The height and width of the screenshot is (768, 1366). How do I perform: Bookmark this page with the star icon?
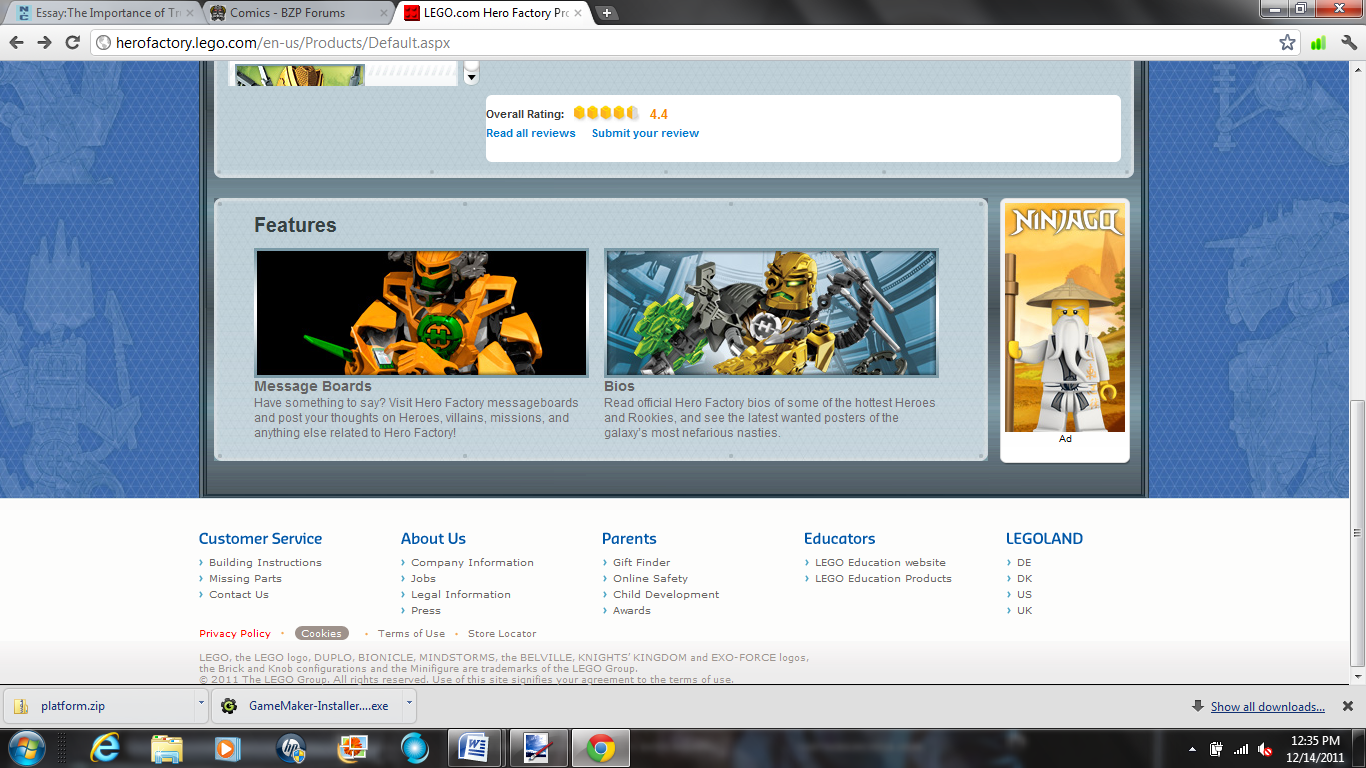click(1287, 43)
